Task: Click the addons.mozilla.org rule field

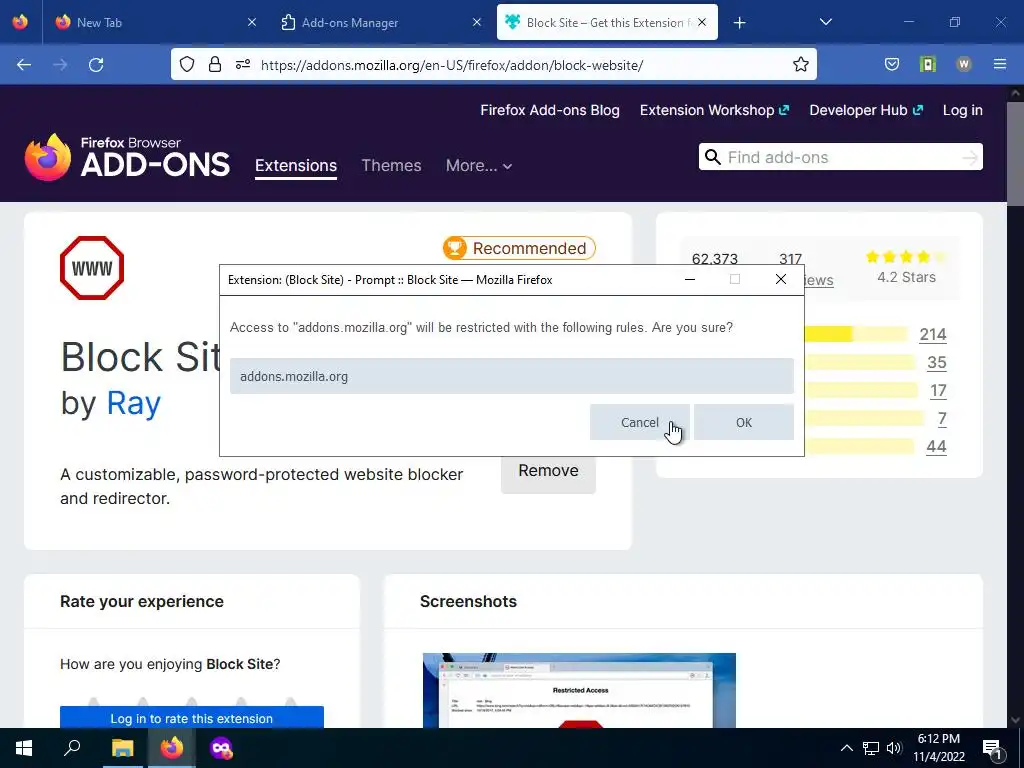Action: [512, 376]
